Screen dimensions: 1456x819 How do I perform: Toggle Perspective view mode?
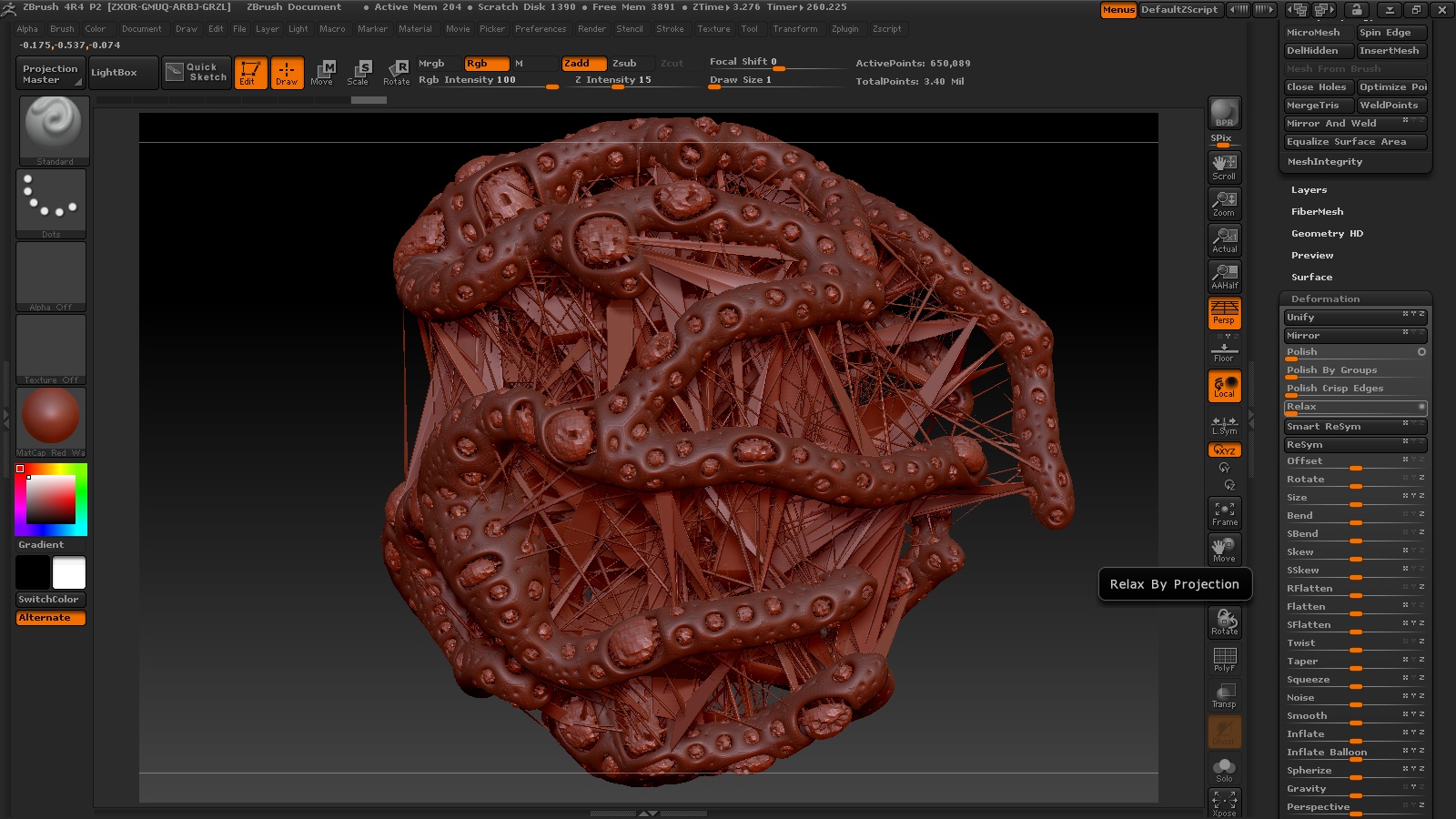[x=1224, y=312]
